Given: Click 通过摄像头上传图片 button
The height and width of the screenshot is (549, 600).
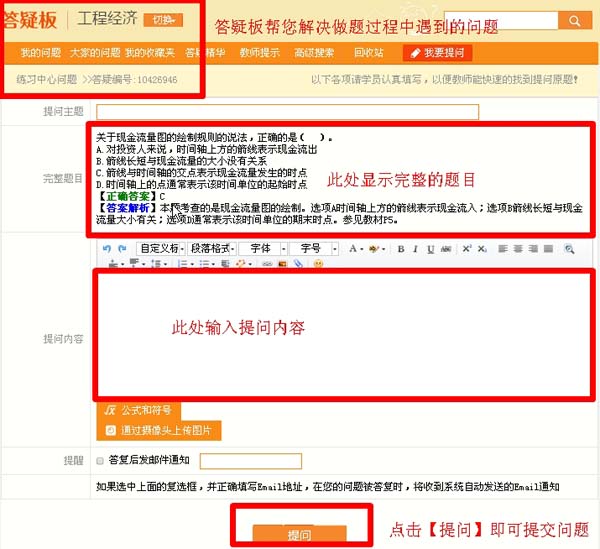Looking at the screenshot, I should coord(159,431).
